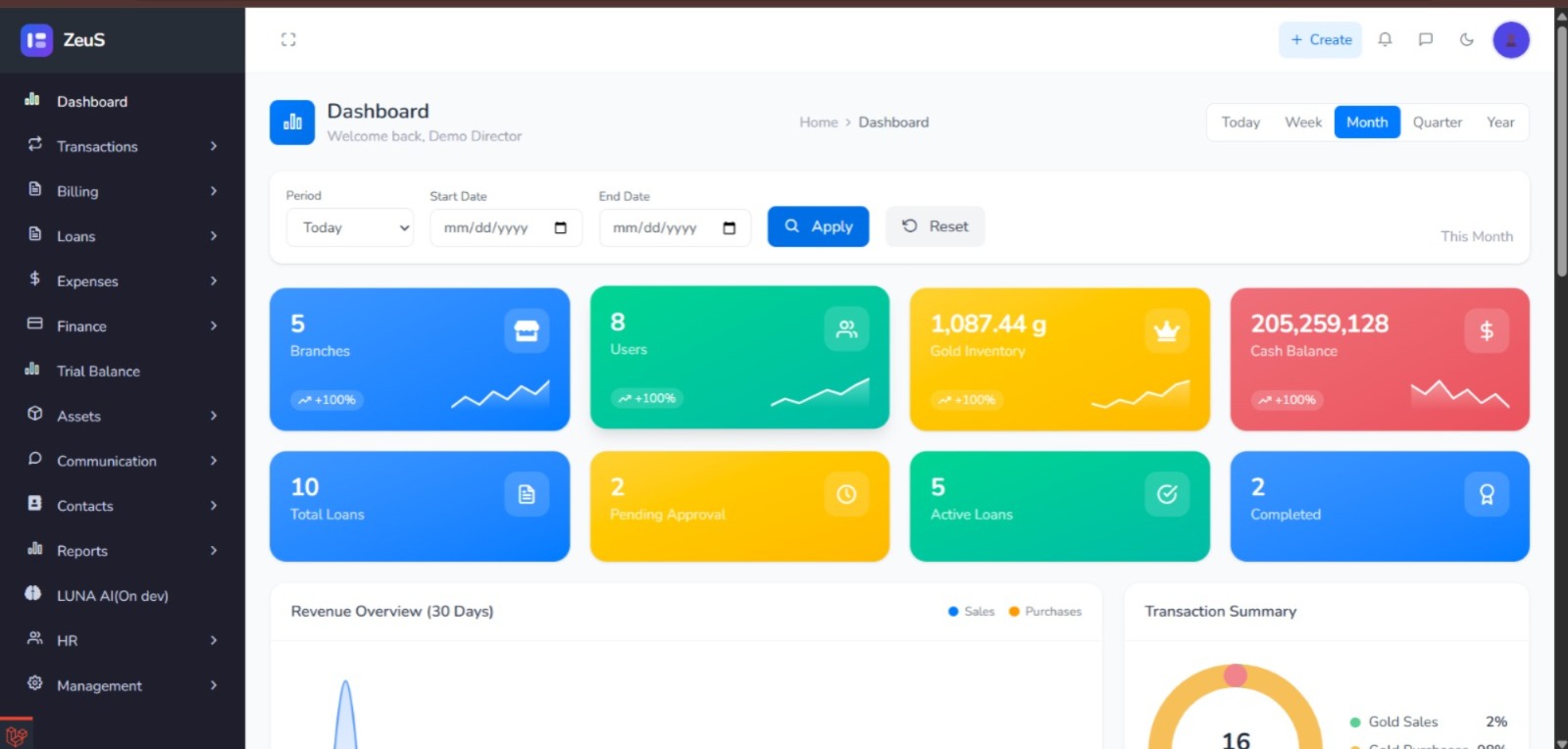
Task: Click the crown icon on Gold Inventory card
Action: pos(1167,331)
